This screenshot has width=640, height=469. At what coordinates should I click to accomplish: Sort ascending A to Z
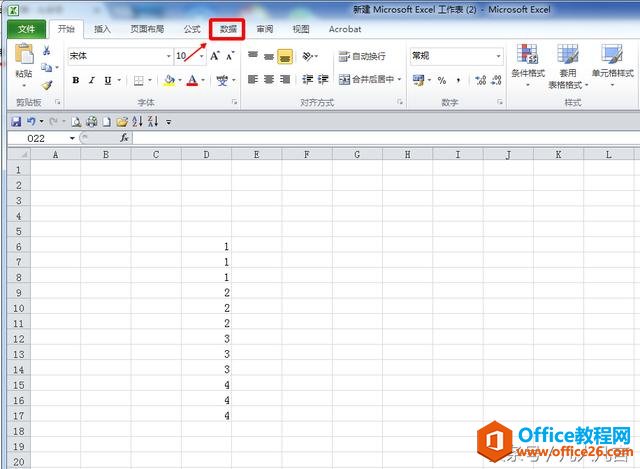click(x=138, y=121)
